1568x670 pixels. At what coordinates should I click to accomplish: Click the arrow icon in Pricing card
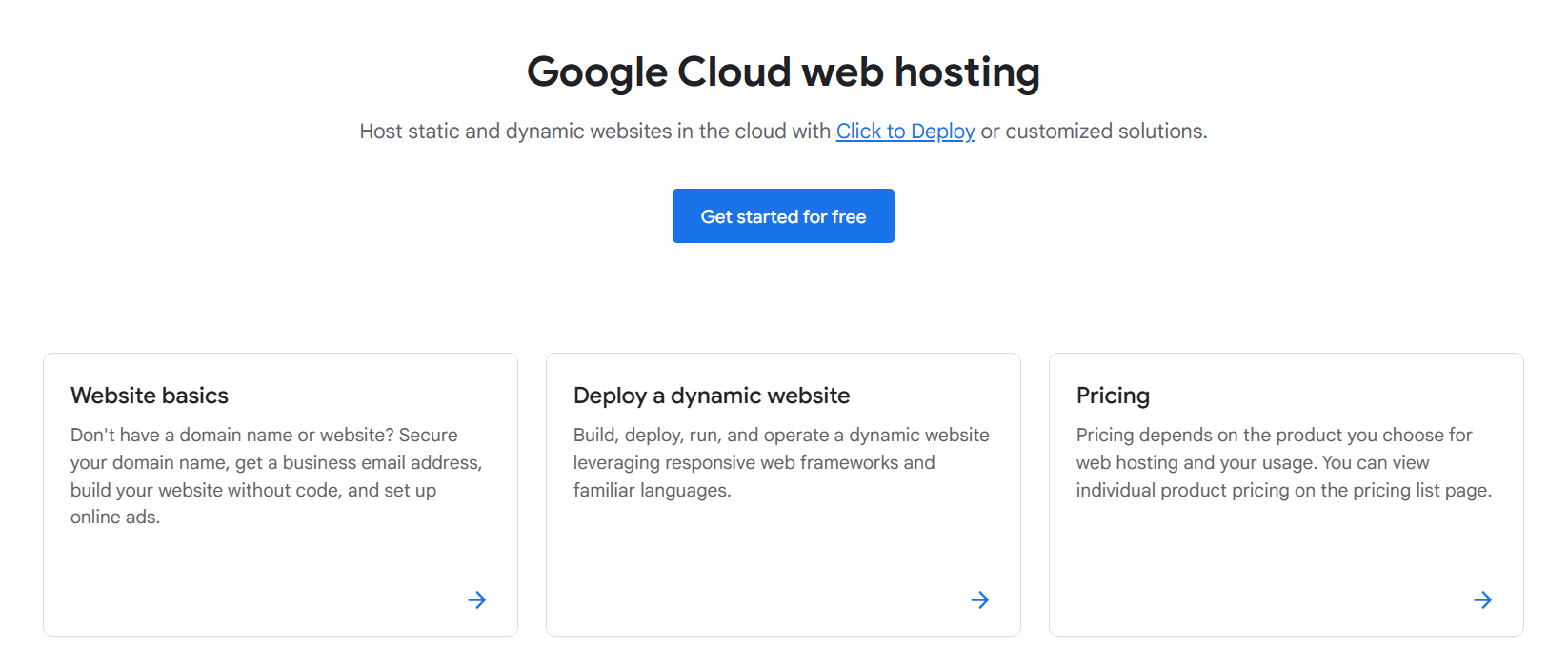click(x=1482, y=599)
